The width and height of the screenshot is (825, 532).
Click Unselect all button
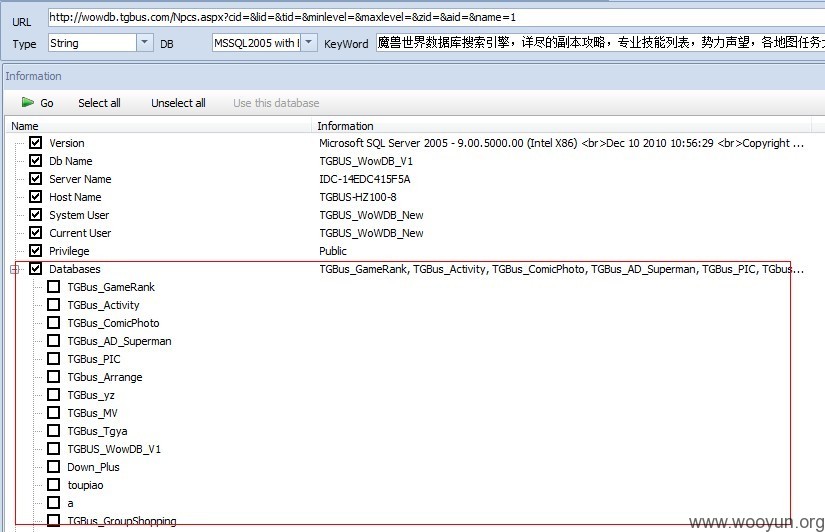click(178, 103)
